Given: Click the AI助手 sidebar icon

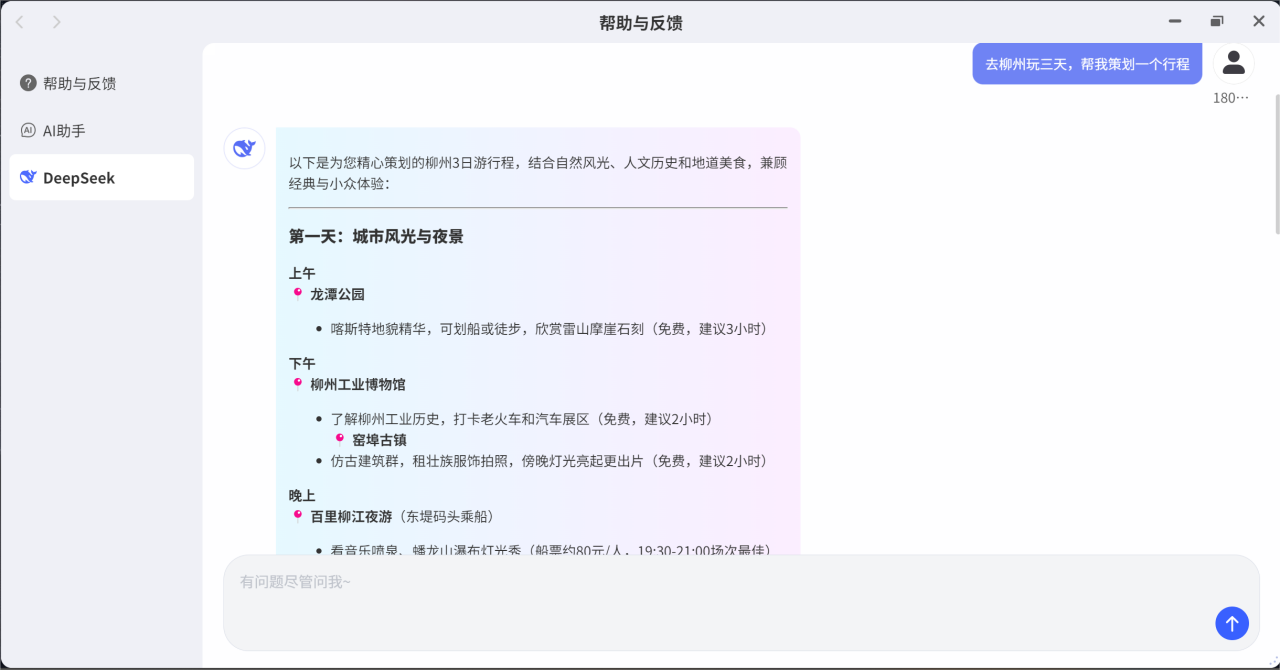Looking at the screenshot, I should [28, 130].
